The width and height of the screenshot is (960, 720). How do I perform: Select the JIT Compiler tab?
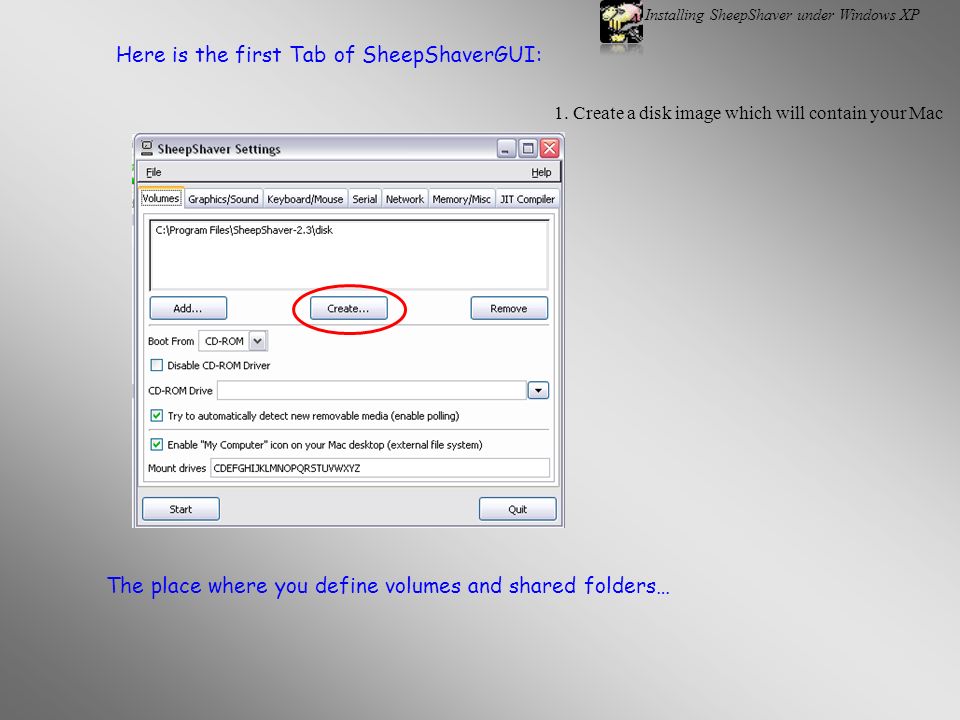click(x=527, y=199)
